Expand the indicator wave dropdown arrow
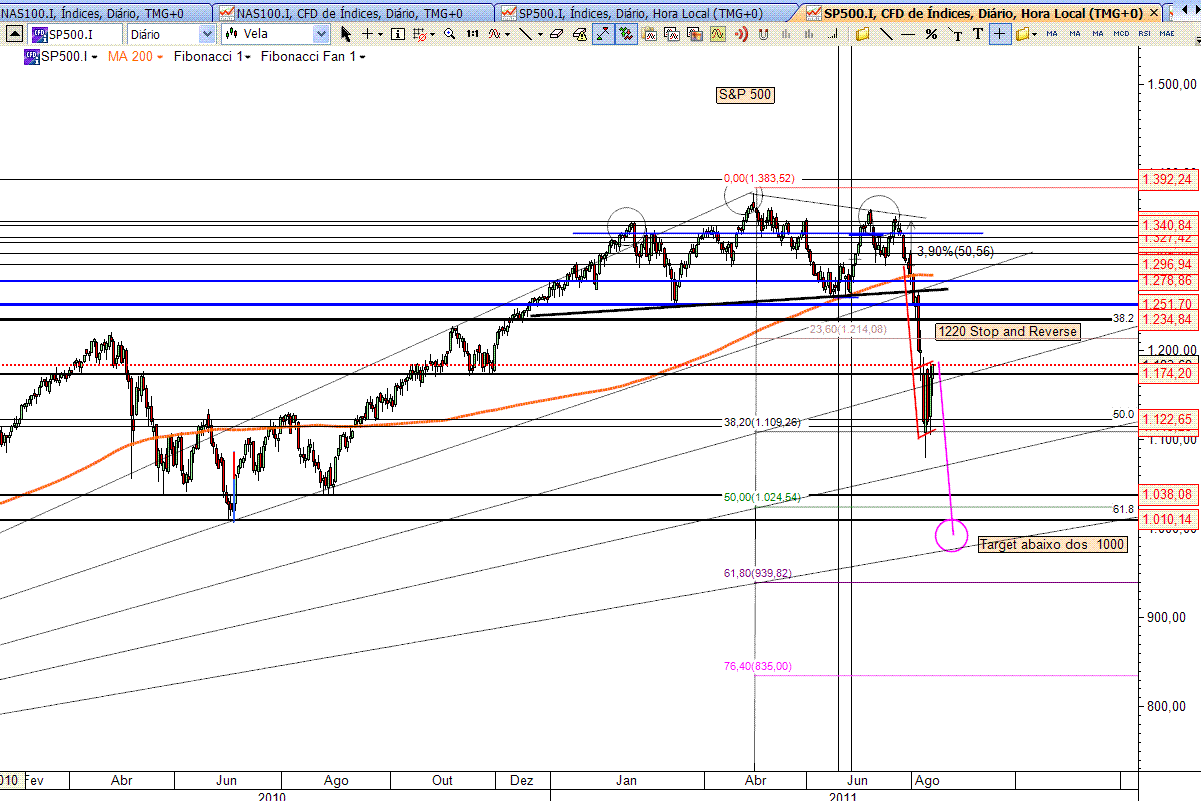 (x=507, y=33)
